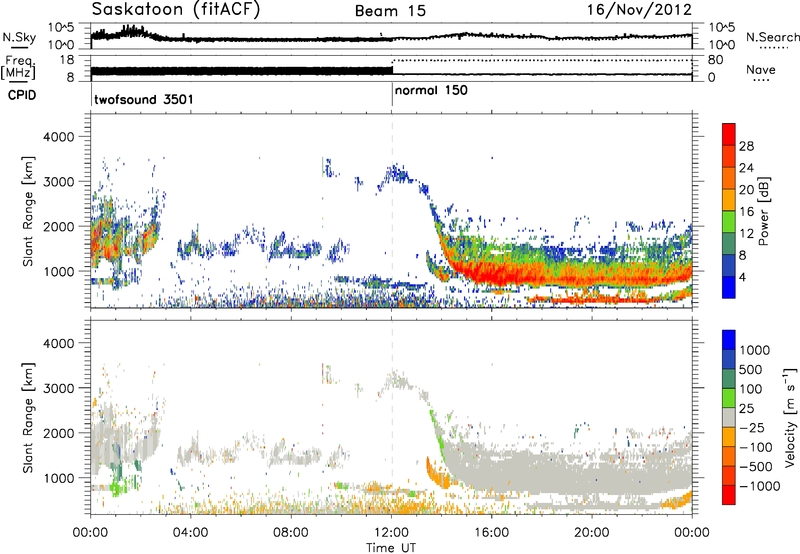Click the "80" Nave axis tick
The image size is (800, 554).
coord(715,60)
